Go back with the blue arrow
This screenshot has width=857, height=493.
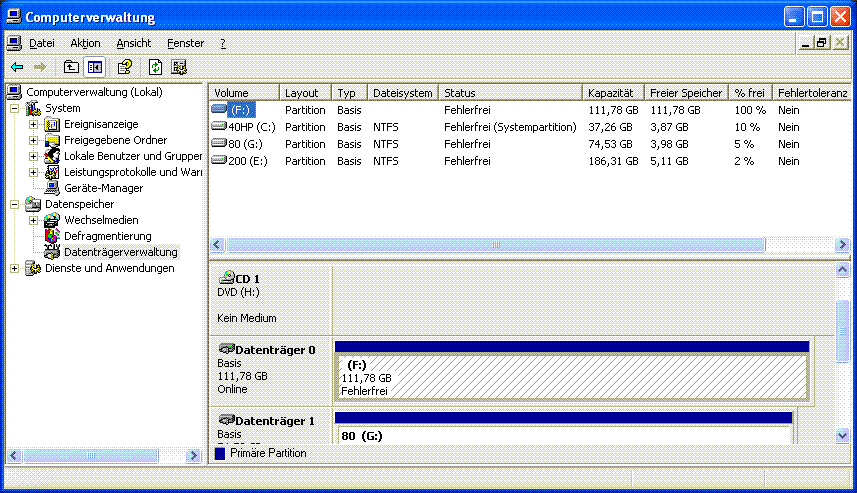pyautogui.click(x=17, y=67)
